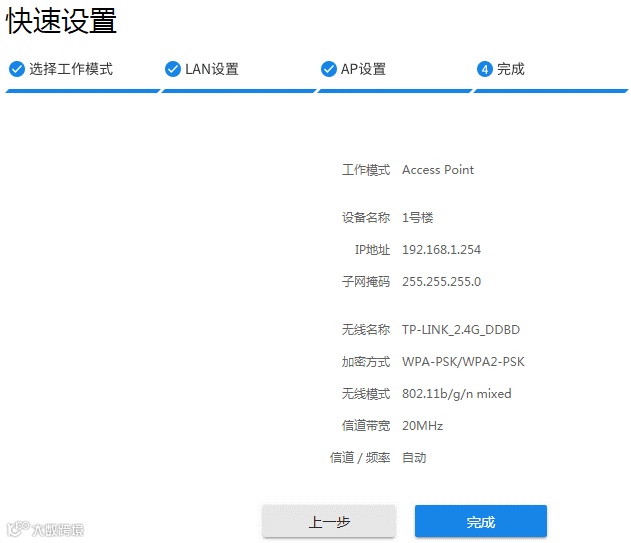This screenshot has width=631, height=543.
Task: Click the 子网掩码 label
Action: (x=366, y=281)
